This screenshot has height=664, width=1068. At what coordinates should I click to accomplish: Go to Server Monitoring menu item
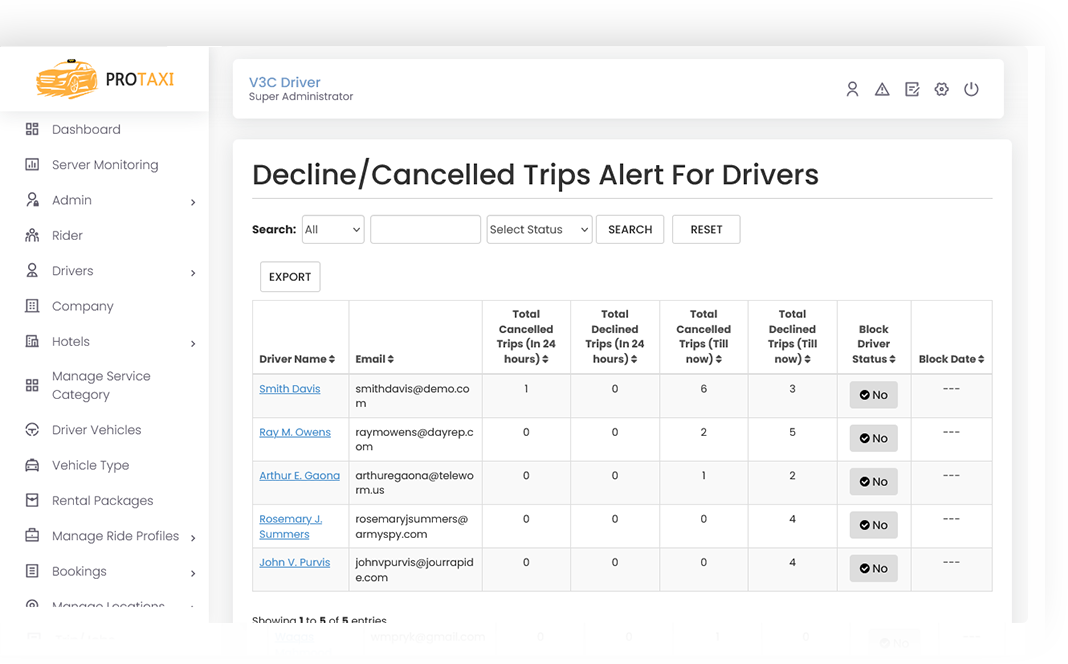(x=105, y=165)
